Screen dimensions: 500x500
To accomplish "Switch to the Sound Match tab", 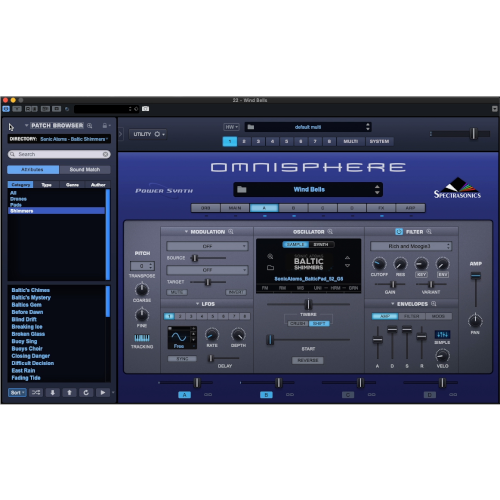I will [85, 170].
